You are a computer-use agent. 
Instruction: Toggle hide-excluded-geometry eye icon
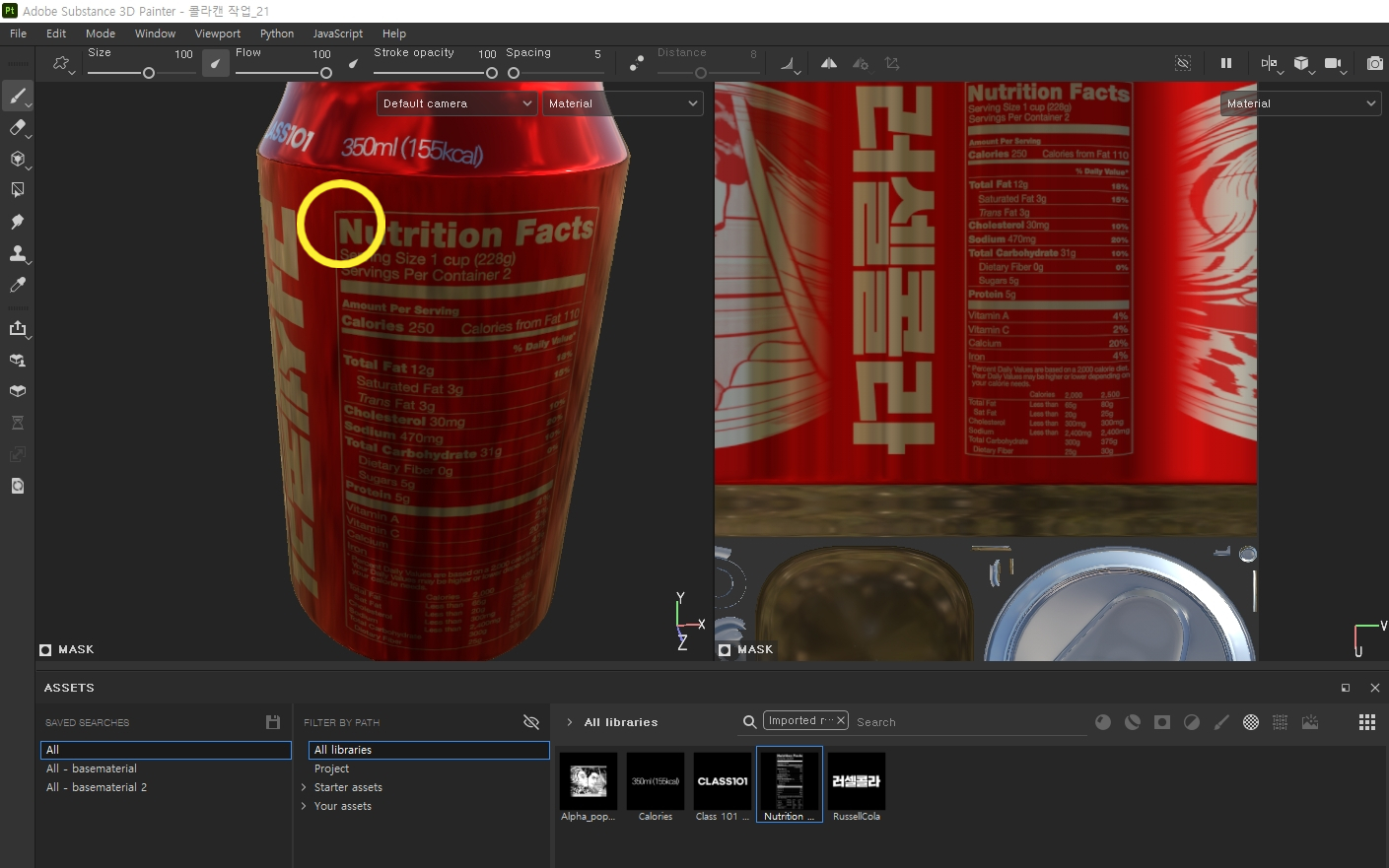1183,63
